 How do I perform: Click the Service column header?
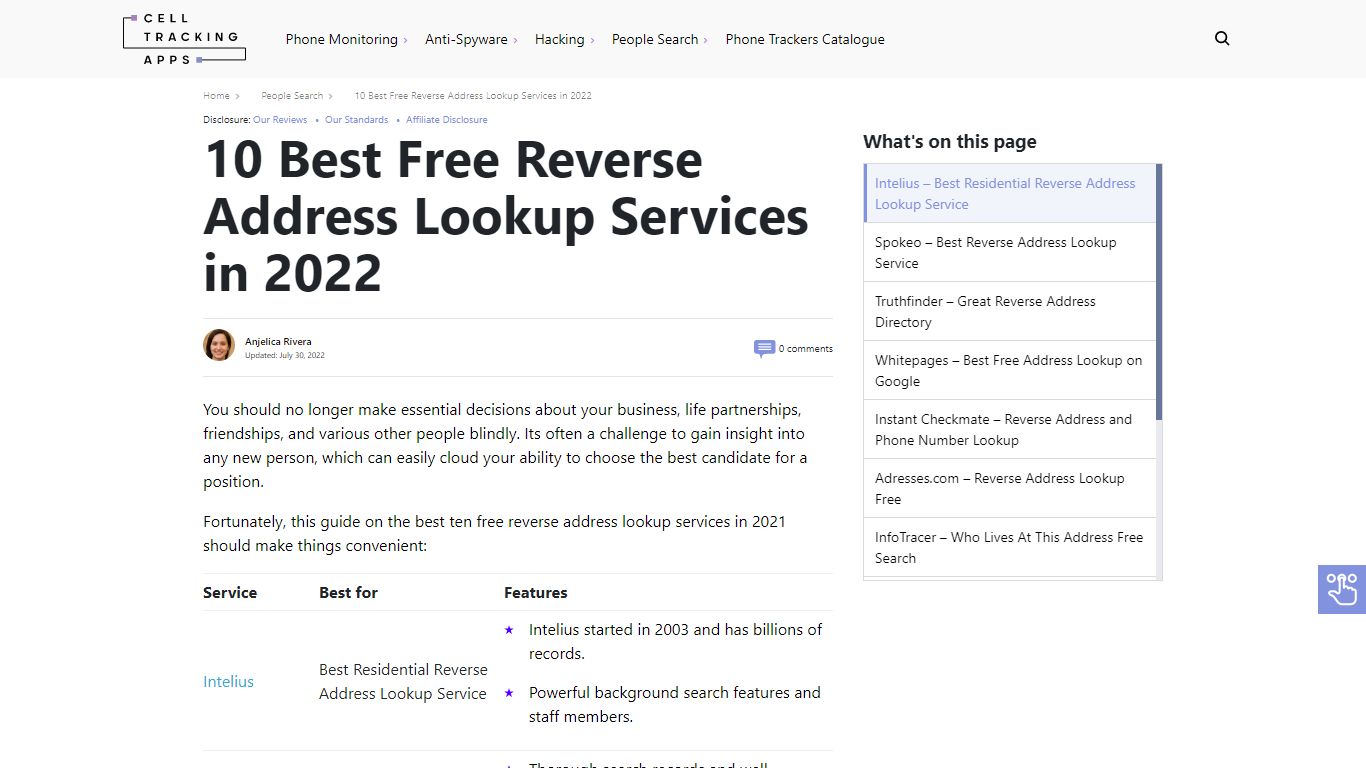(230, 592)
